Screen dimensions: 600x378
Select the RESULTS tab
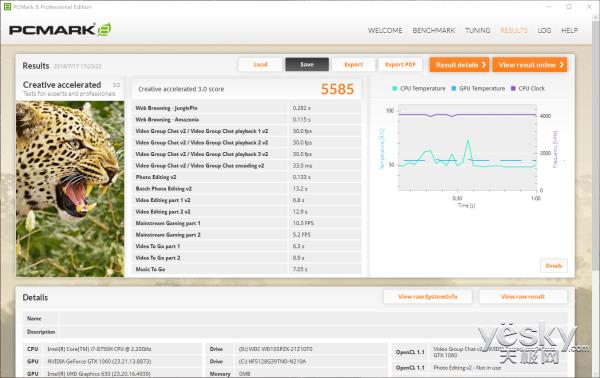coord(514,31)
